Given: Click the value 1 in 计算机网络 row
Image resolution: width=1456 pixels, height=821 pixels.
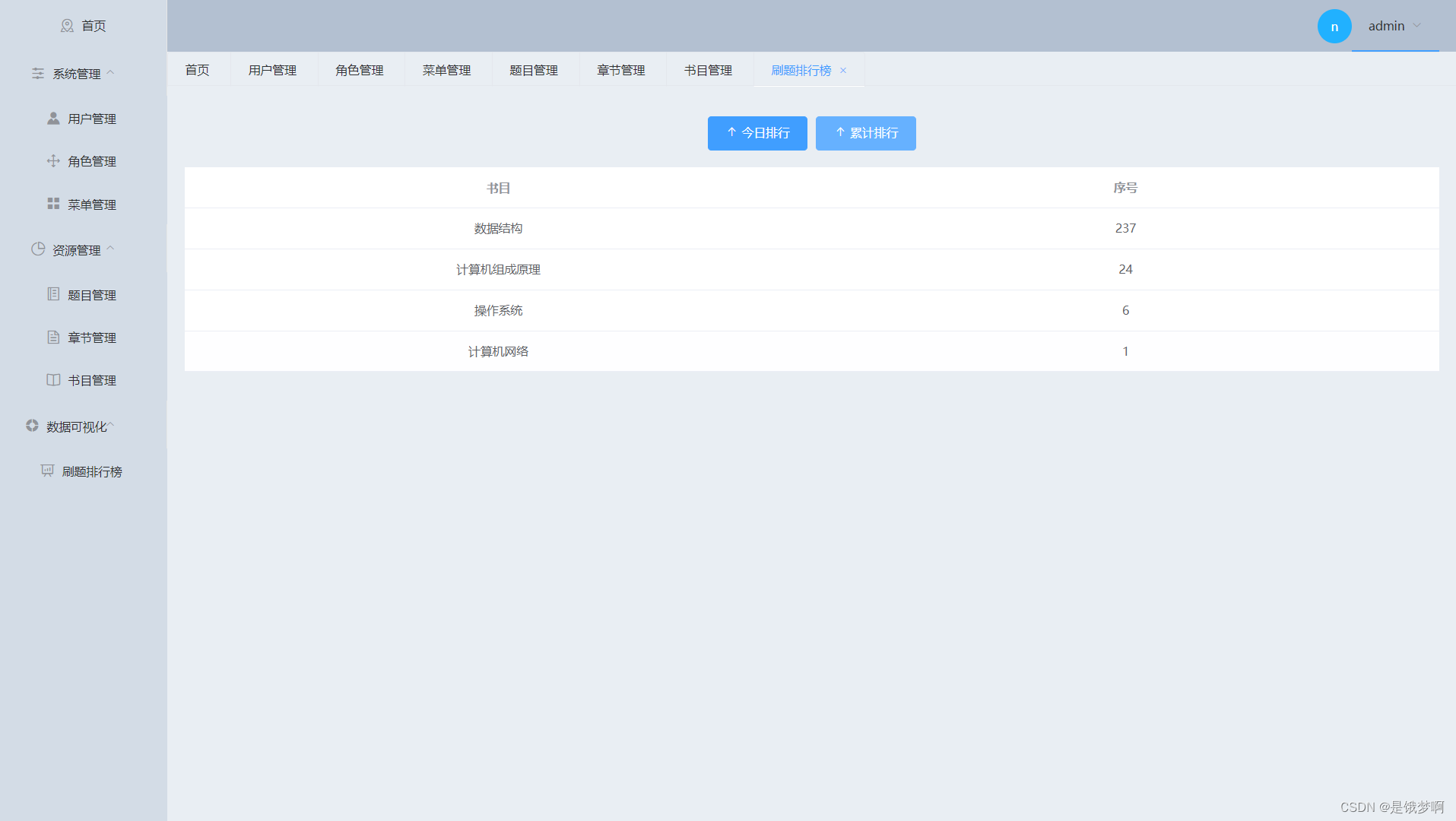Looking at the screenshot, I should coord(1125,351).
